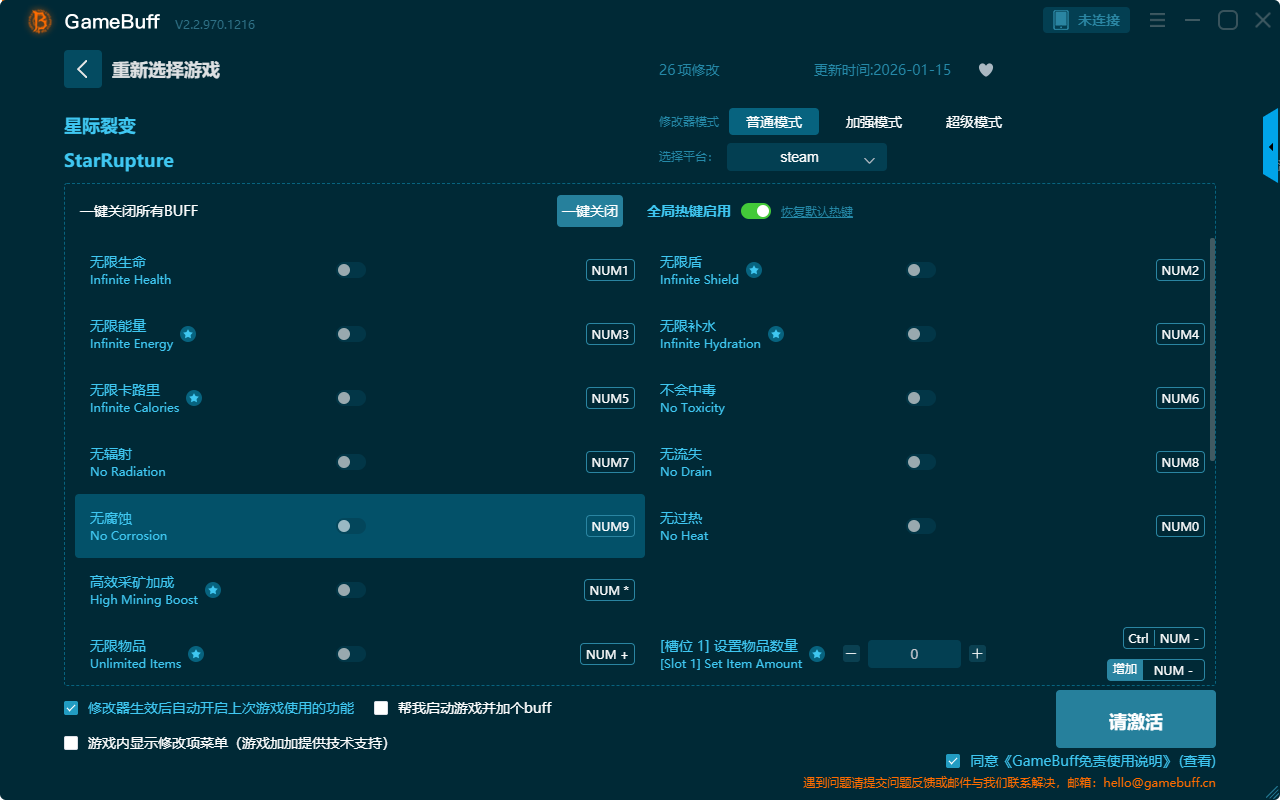Click the phone not-connected icon button
This screenshot has height=800, width=1280.
click(x=1086, y=20)
